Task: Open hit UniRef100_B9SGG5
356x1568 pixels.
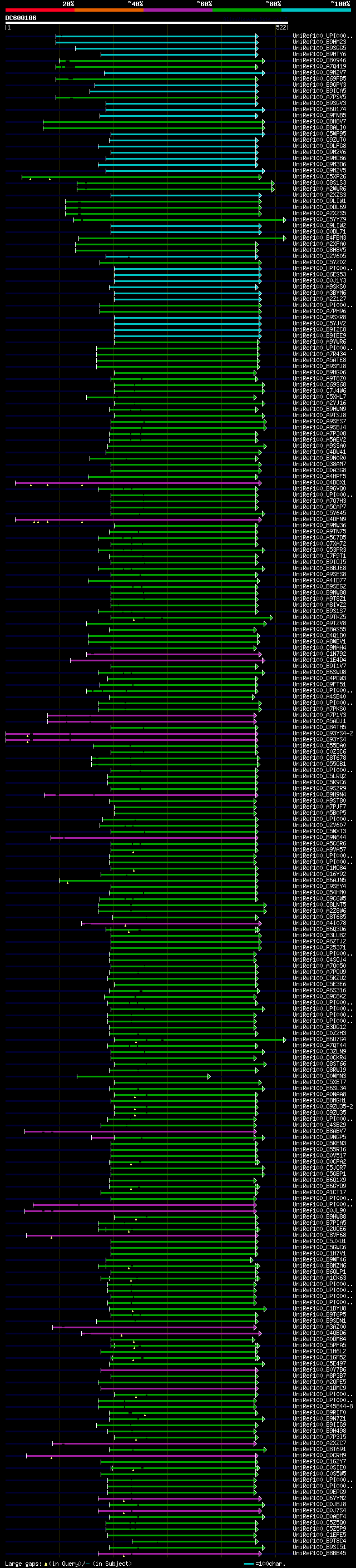Action: pyautogui.click(x=319, y=48)
